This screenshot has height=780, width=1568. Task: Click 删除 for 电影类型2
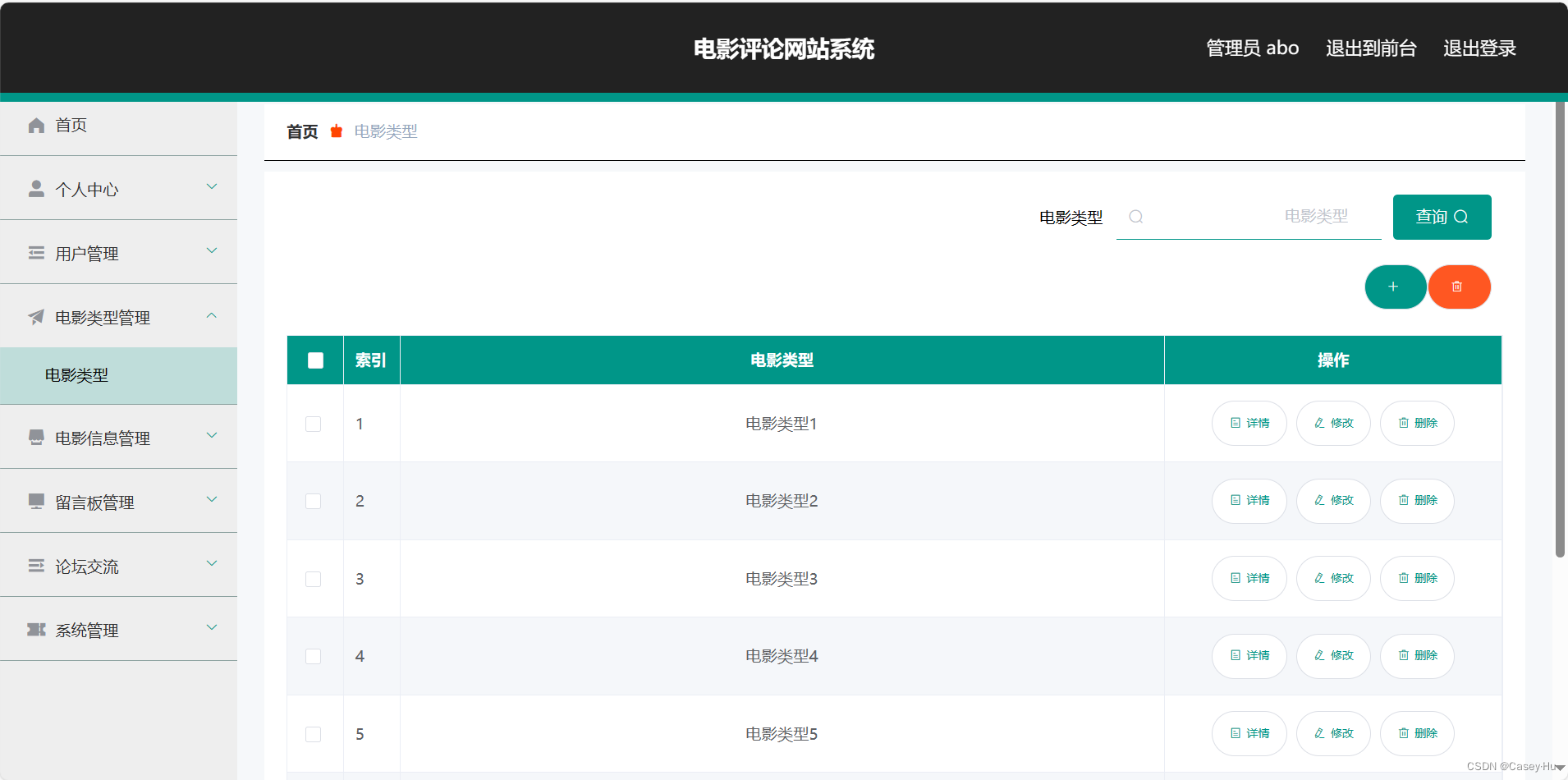point(1417,500)
